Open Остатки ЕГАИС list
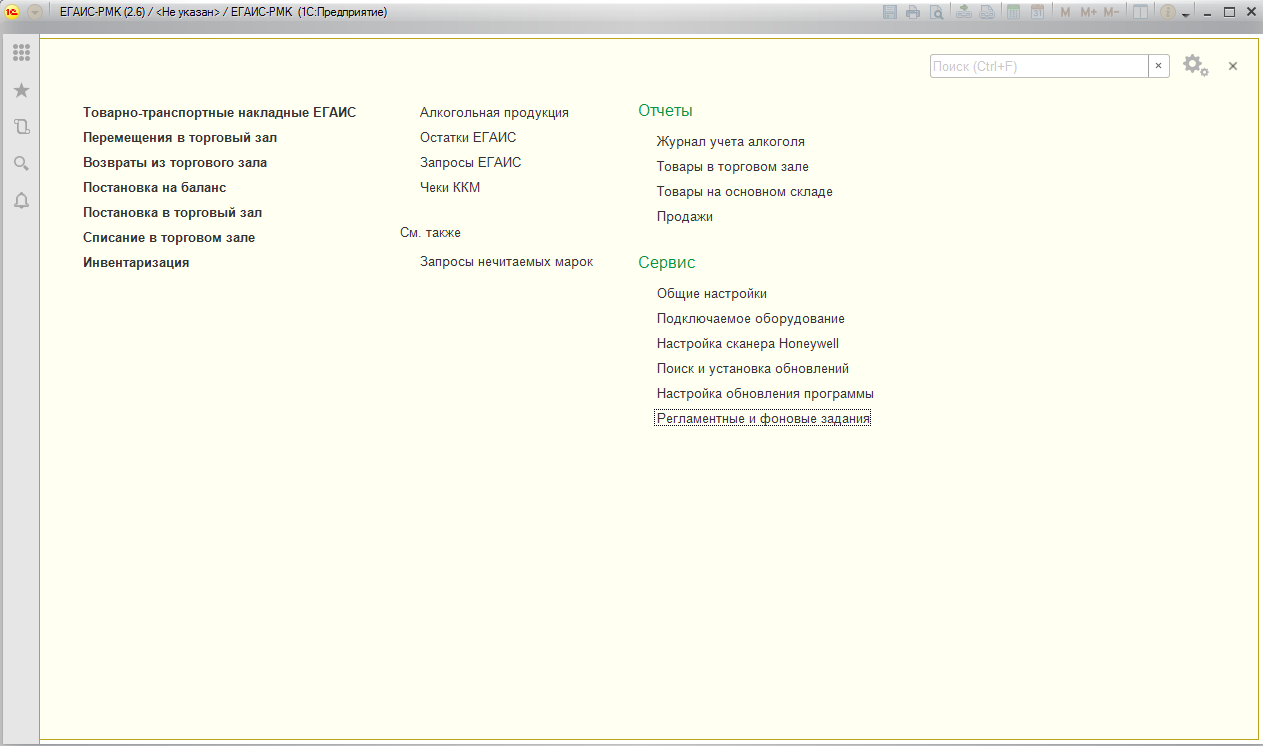Image resolution: width=1263 pixels, height=746 pixels. pyautogui.click(x=467, y=138)
